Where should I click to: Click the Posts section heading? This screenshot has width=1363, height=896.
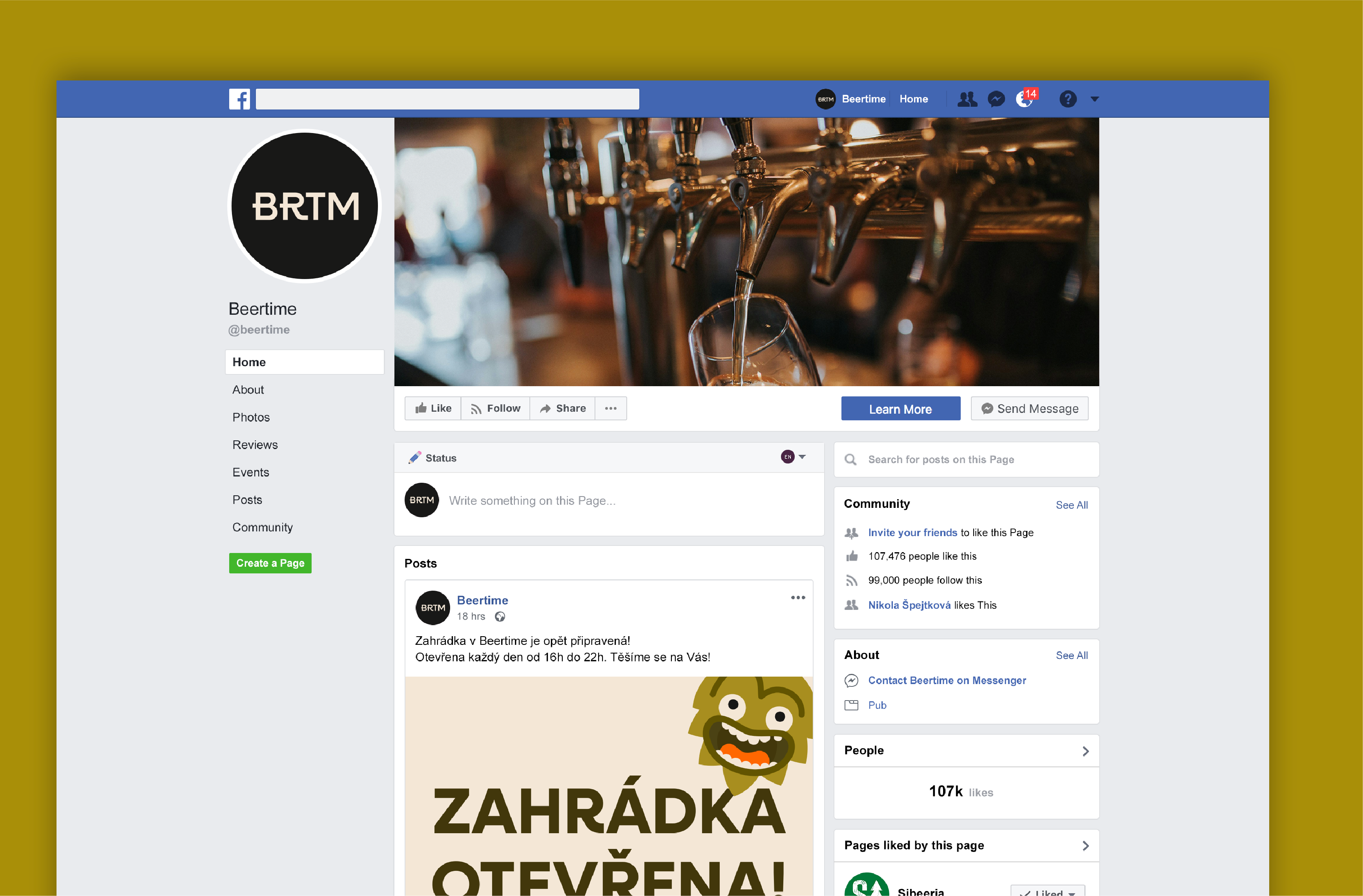click(420, 563)
